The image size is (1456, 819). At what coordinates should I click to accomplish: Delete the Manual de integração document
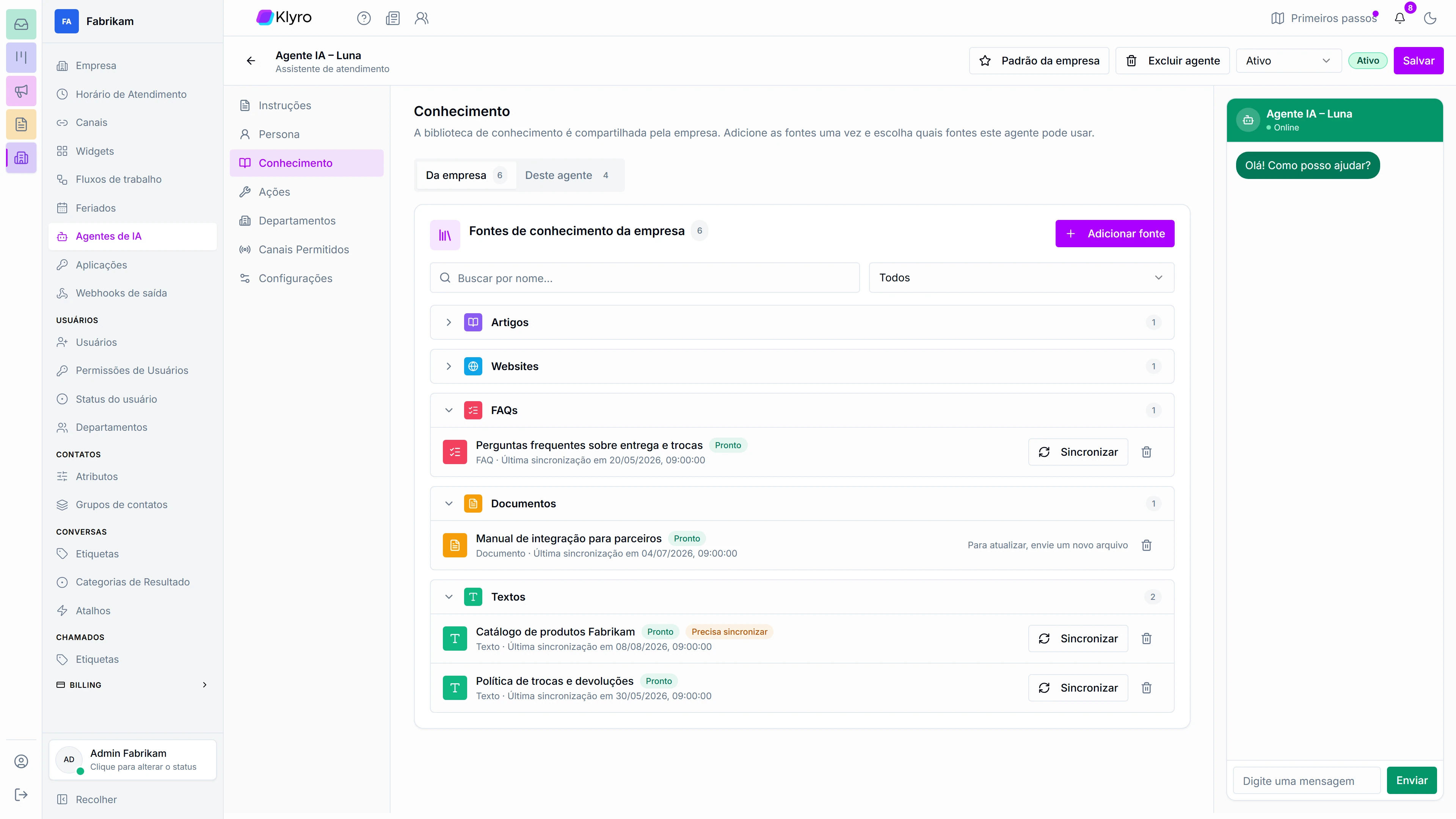click(x=1146, y=545)
